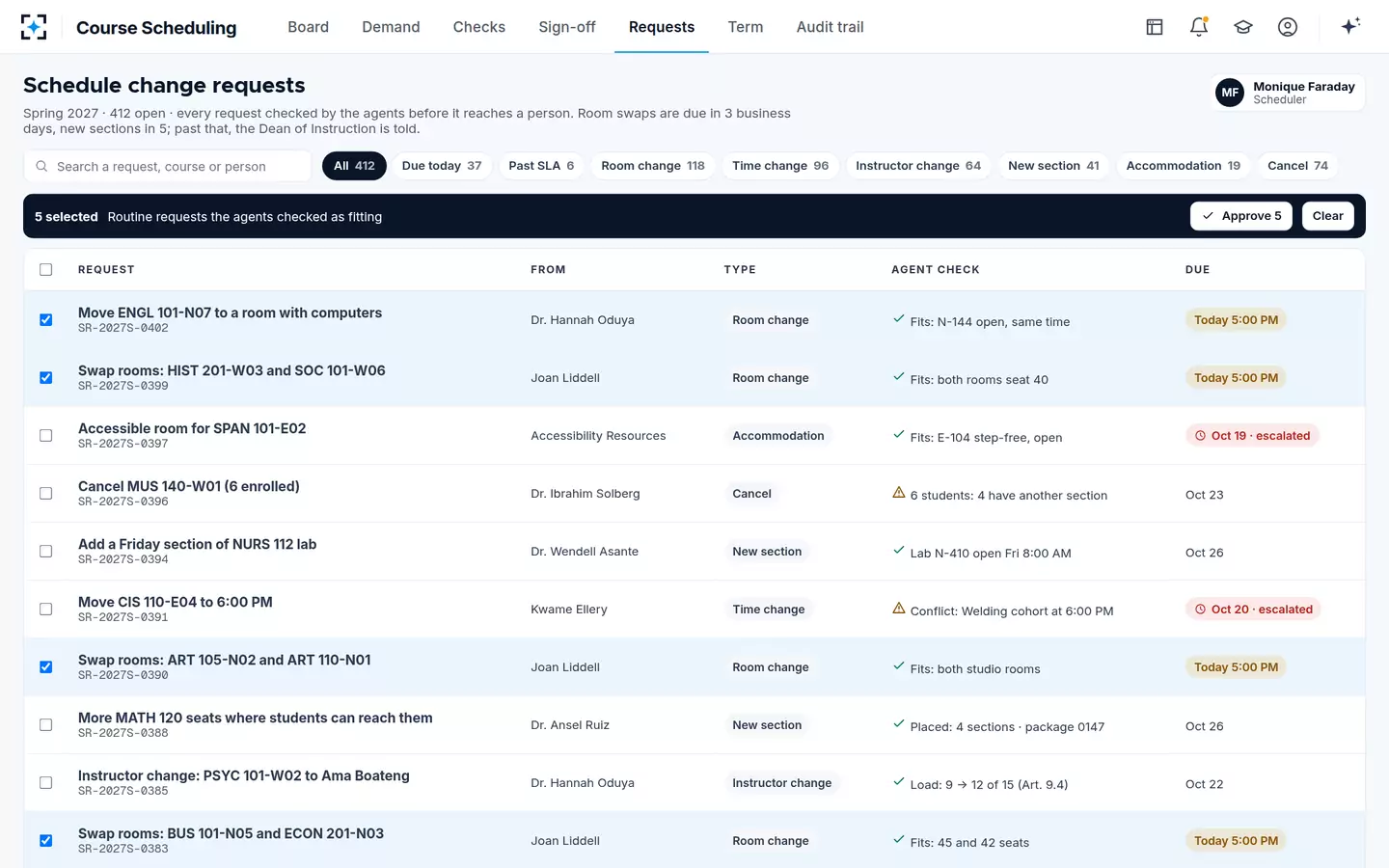The image size is (1389, 868).
Task: Filter by the Cancel 74 chip
Action: click(1298, 166)
